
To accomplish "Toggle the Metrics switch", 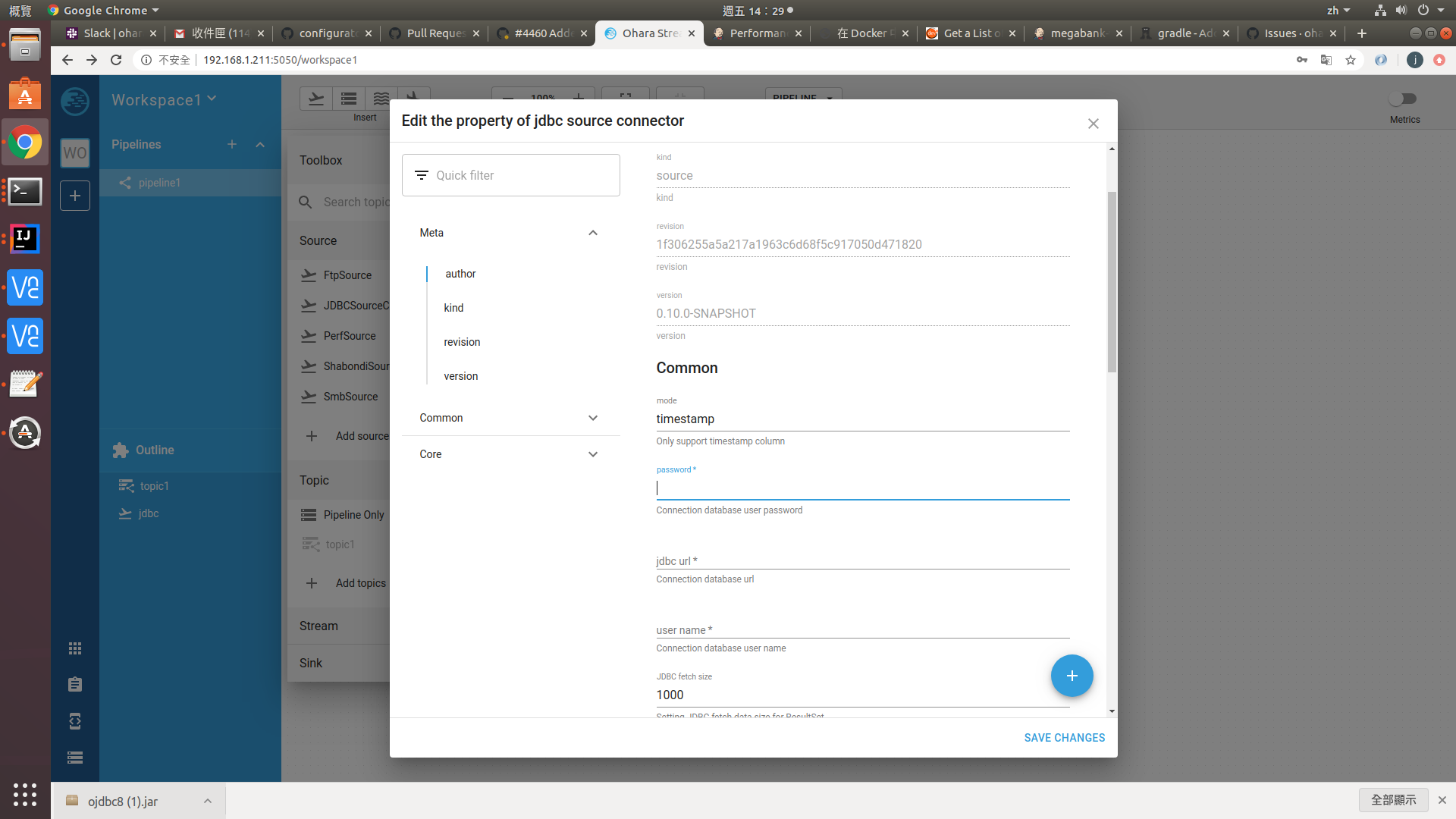I will coord(1403,99).
